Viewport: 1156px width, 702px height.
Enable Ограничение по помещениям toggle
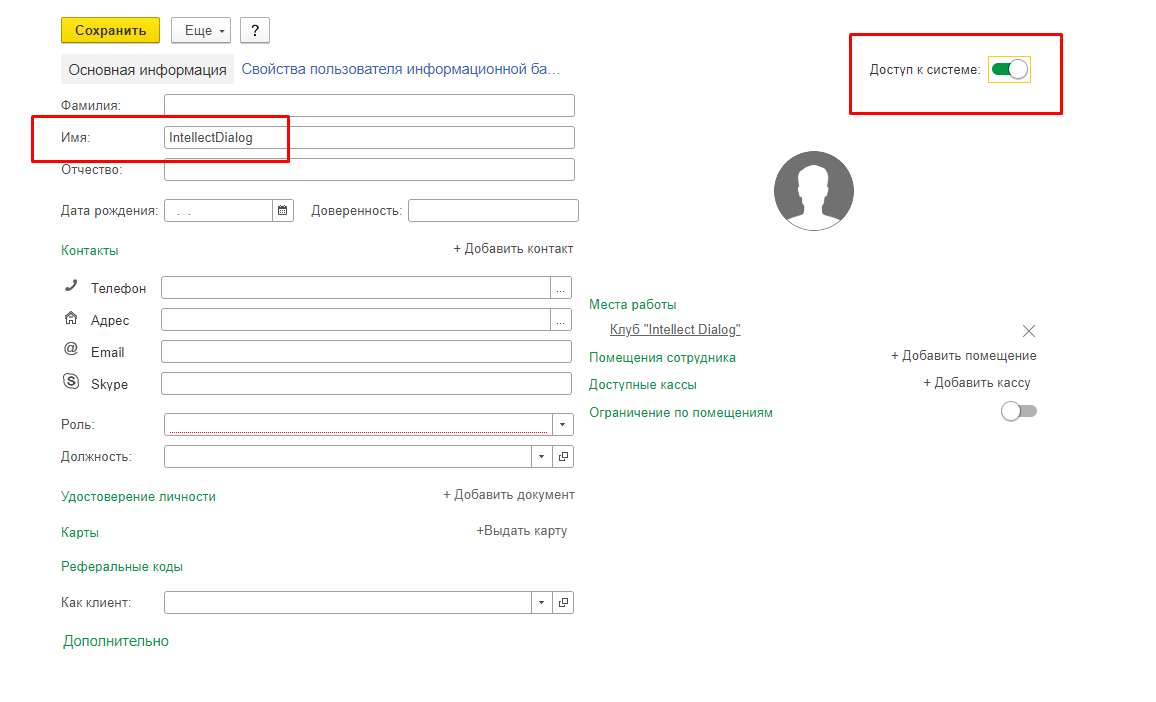click(x=1019, y=411)
